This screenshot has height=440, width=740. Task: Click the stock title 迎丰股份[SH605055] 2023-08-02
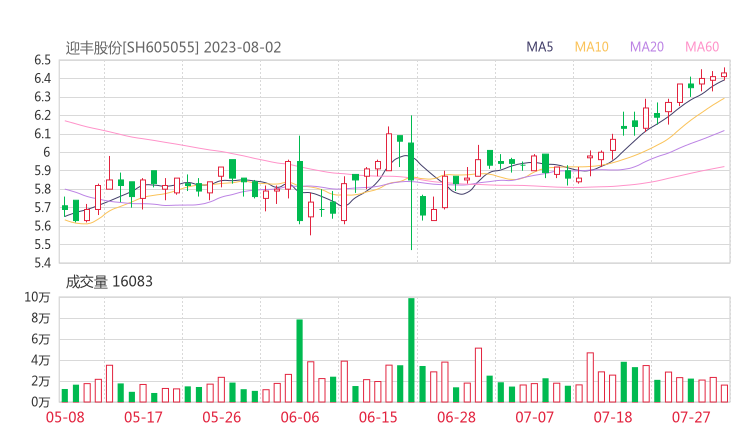pos(173,48)
